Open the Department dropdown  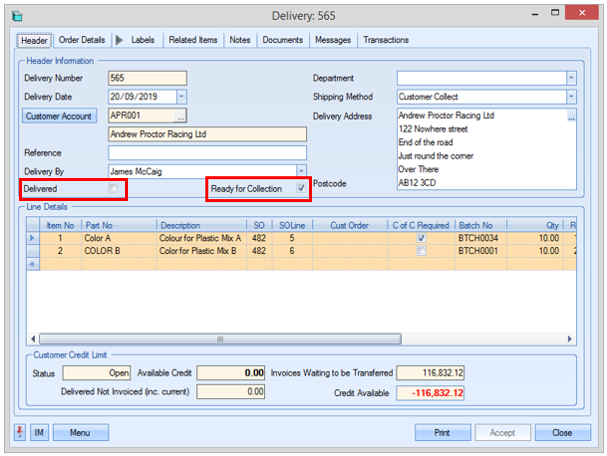point(571,78)
